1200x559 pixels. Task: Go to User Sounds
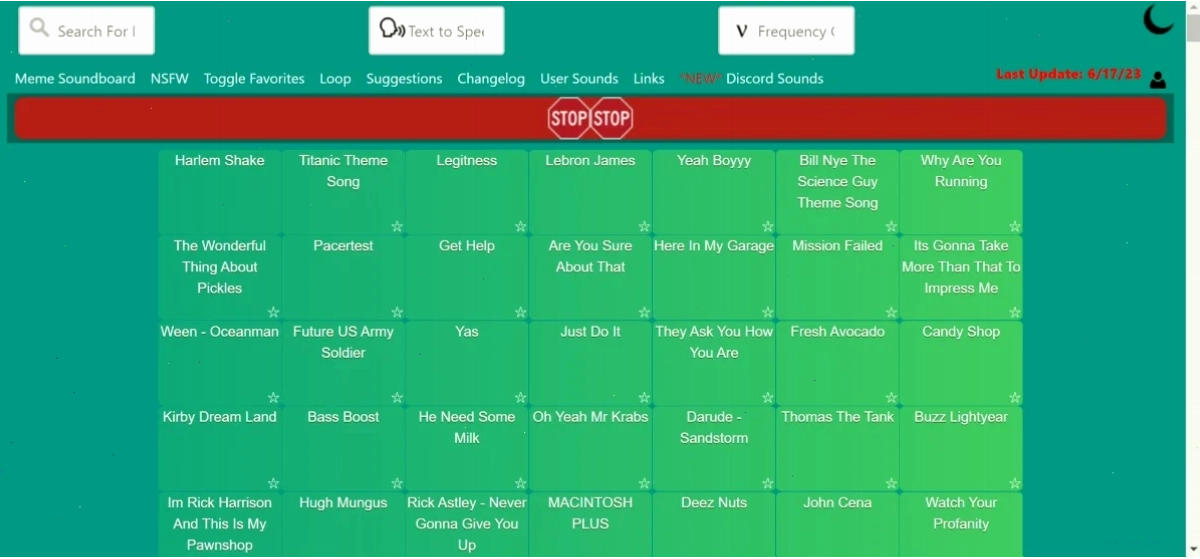click(579, 79)
